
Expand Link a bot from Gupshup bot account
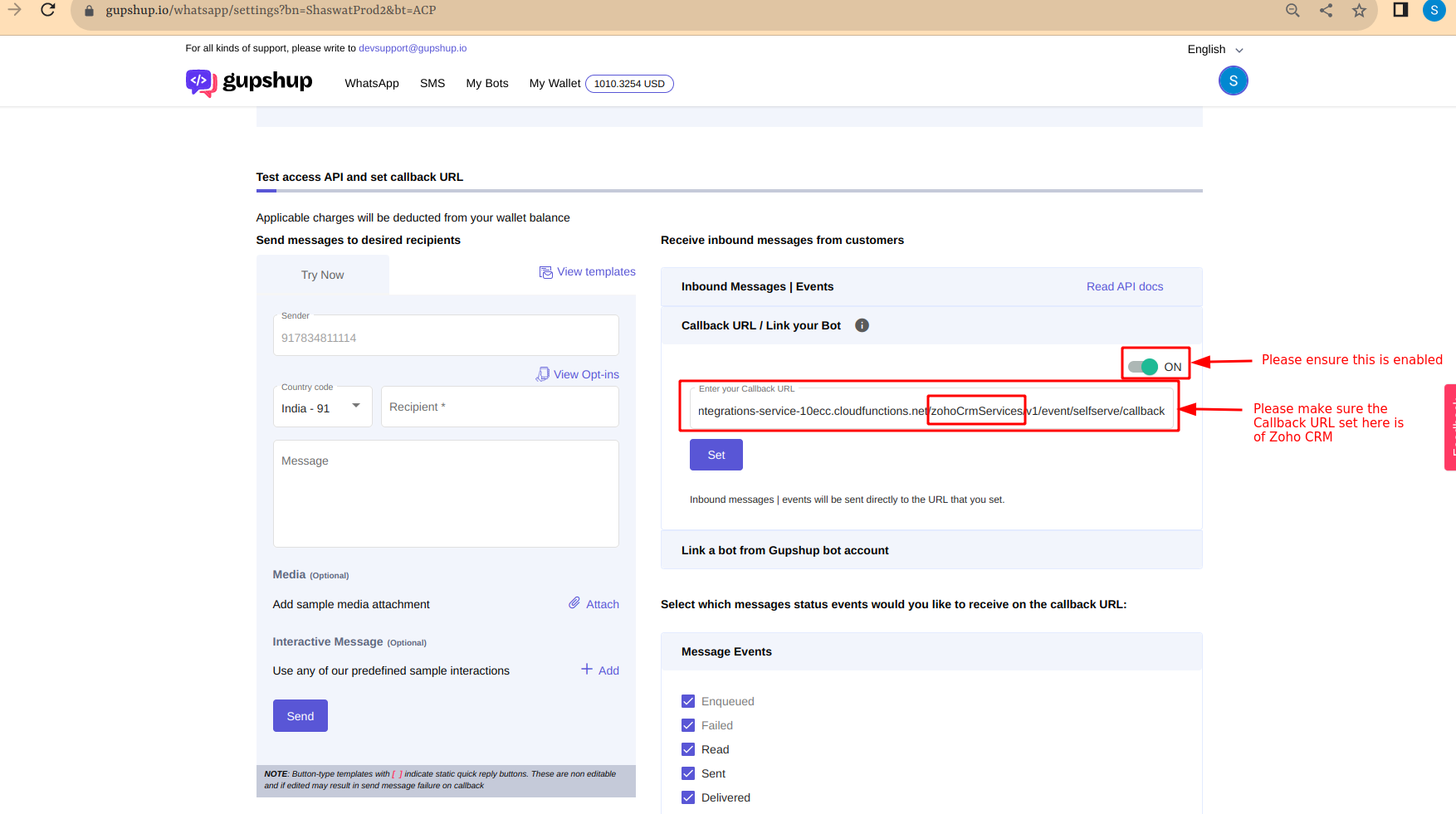(x=931, y=550)
